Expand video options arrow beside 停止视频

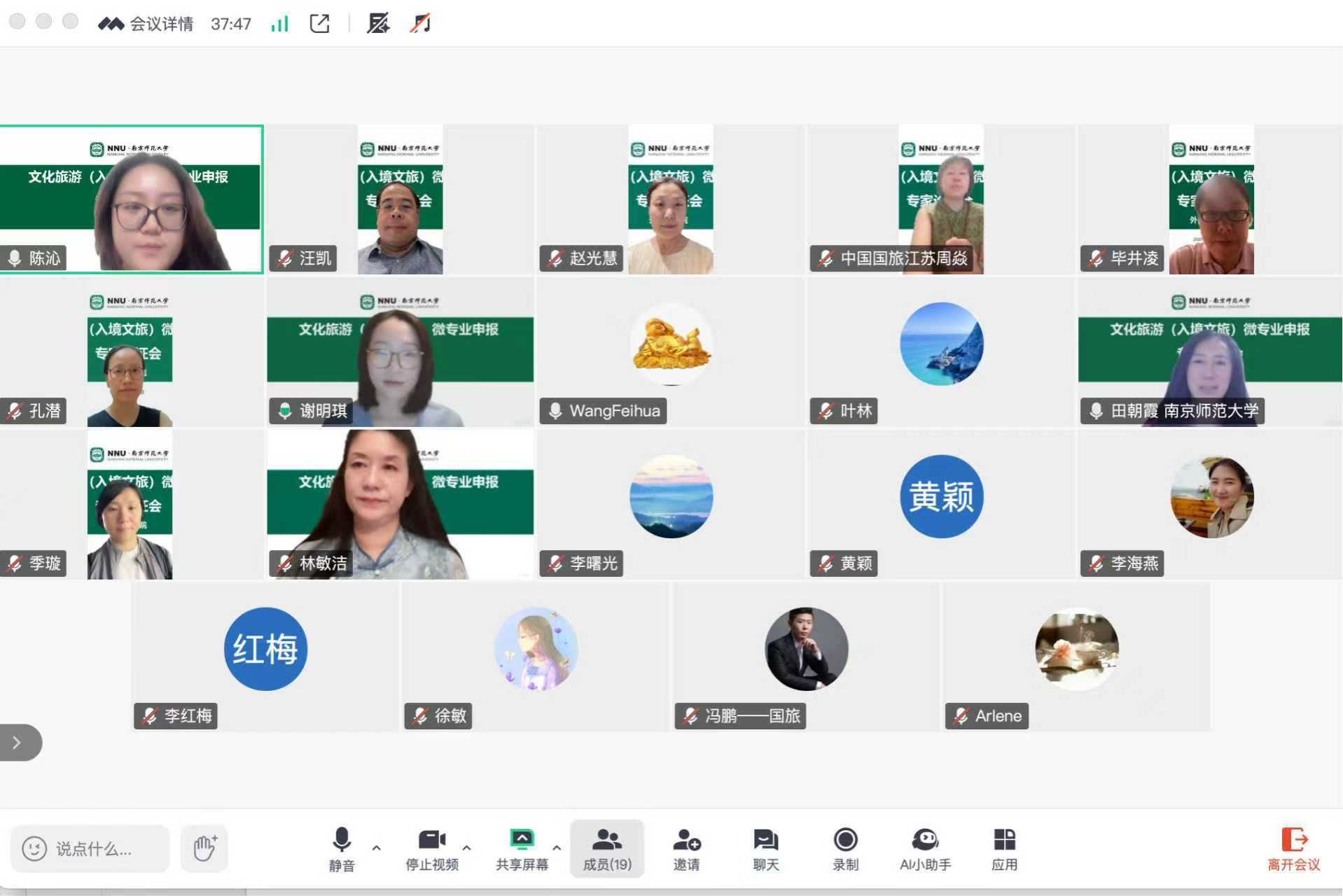click(467, 848)
